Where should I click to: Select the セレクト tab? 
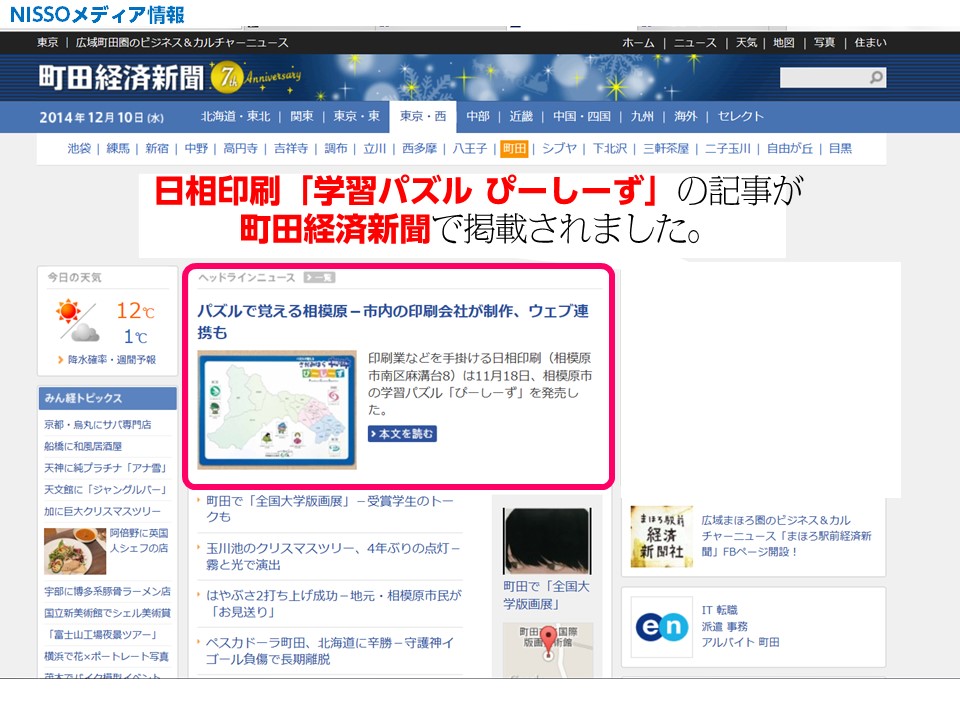(x=740, y=116)
